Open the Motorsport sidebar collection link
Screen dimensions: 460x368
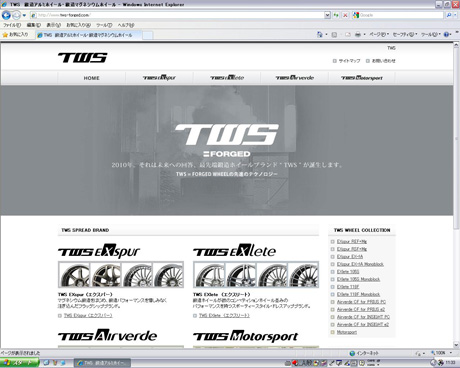[347, 332]
